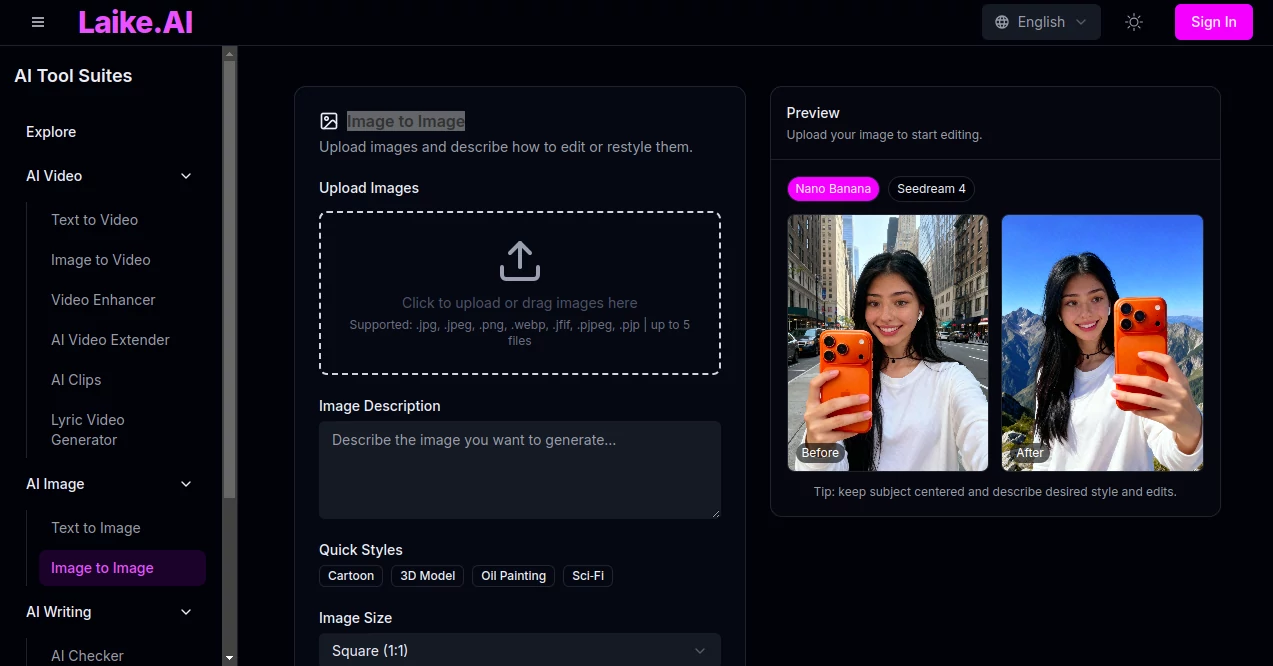Click the Image to Image header icon

point(328,120)
